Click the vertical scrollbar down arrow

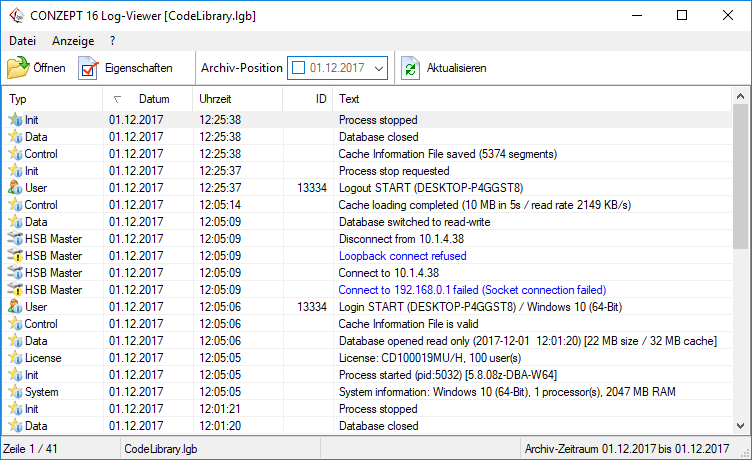coord(741,425)
